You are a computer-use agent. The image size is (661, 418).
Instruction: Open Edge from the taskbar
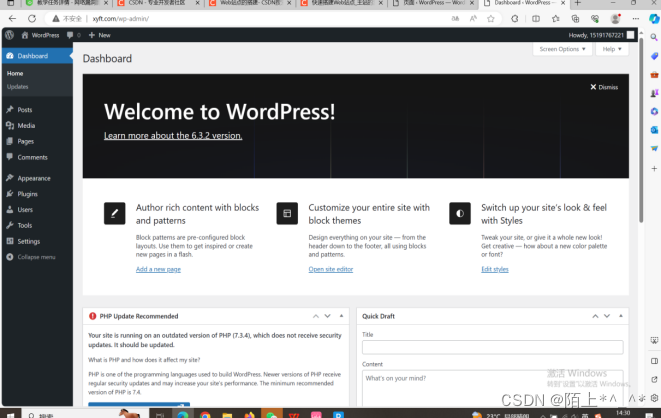point(183,415)
